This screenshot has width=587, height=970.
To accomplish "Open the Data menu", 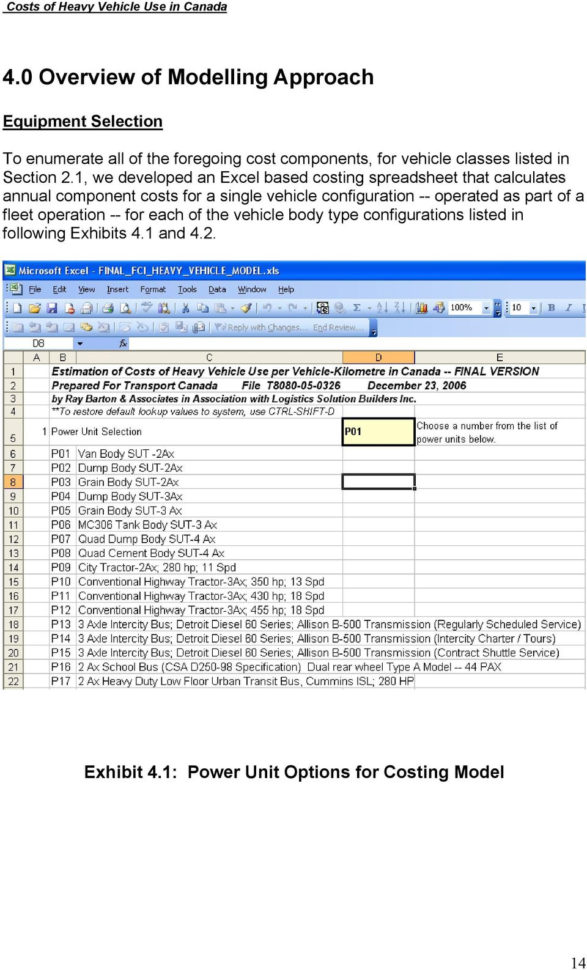I will point(217,289).
